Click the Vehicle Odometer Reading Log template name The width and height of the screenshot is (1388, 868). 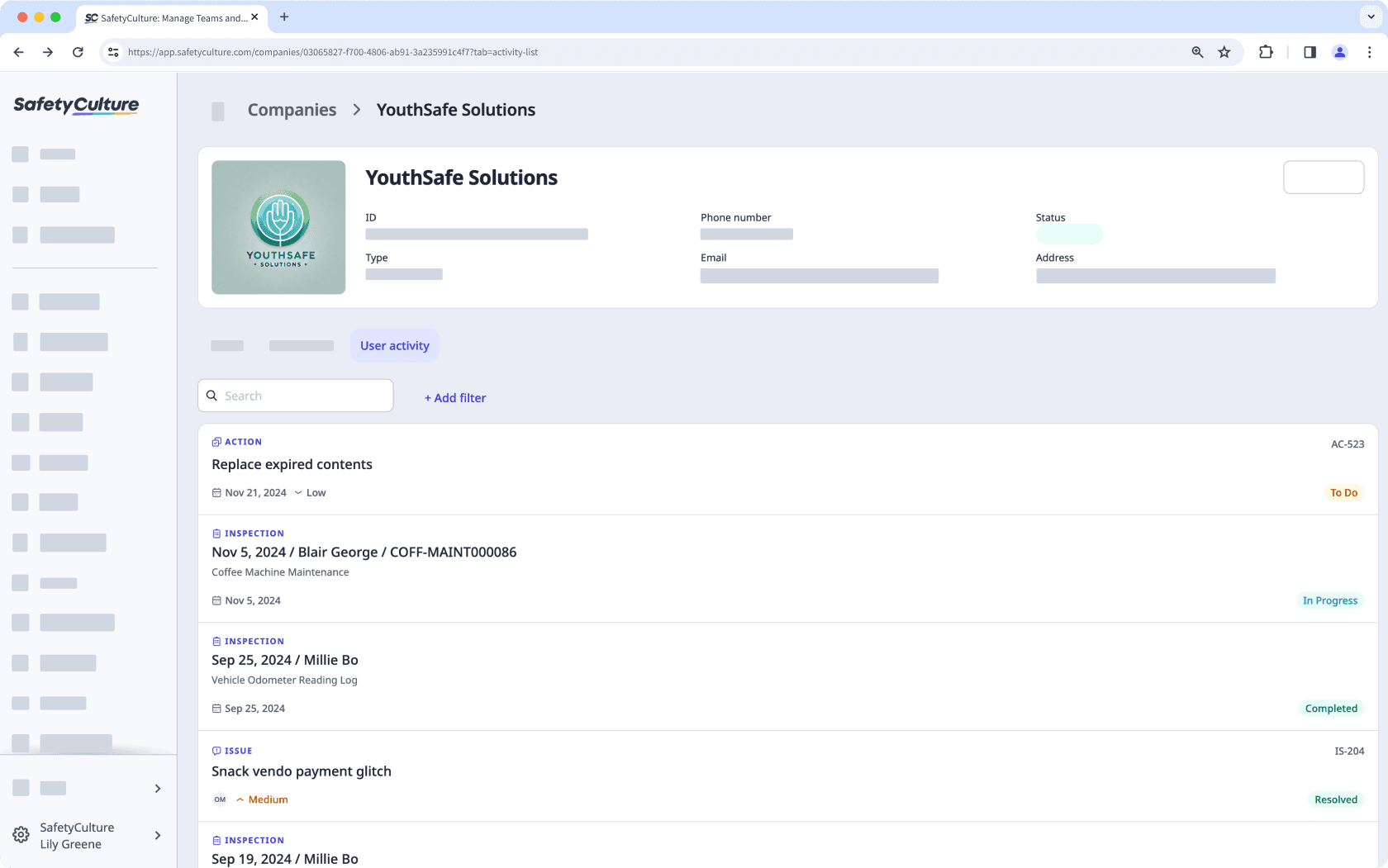coord(284,680)
